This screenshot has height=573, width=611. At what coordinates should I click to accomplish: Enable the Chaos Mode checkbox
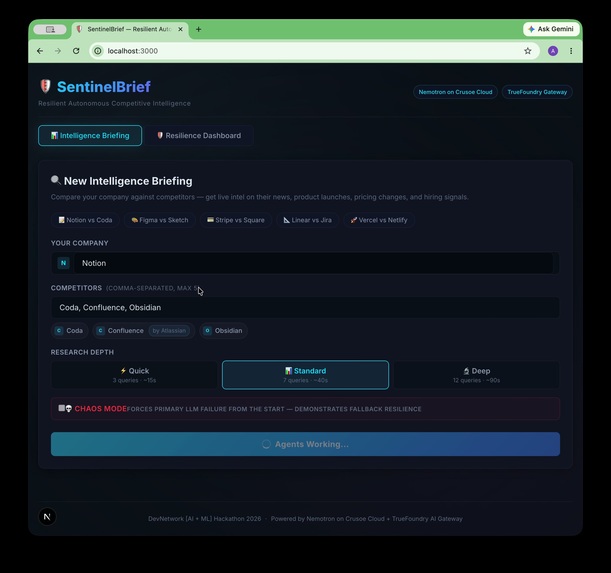(62, 408)
